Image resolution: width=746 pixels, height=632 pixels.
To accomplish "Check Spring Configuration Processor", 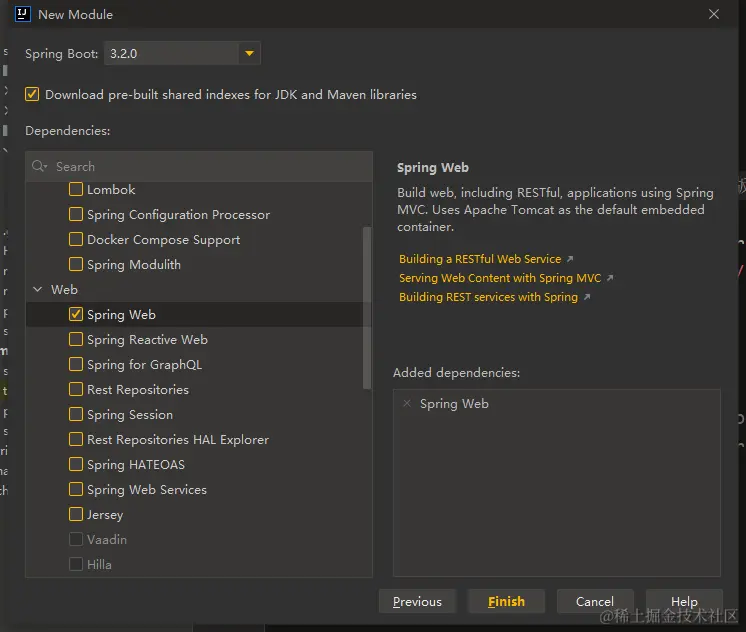I will 76,214.
